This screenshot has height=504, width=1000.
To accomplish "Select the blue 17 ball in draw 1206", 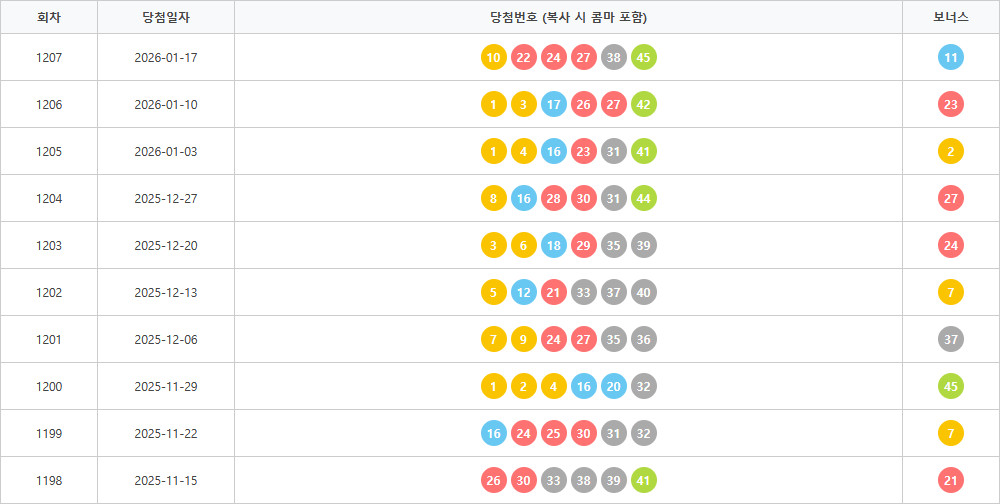I will pyautogui.click(x=554, y=105).
